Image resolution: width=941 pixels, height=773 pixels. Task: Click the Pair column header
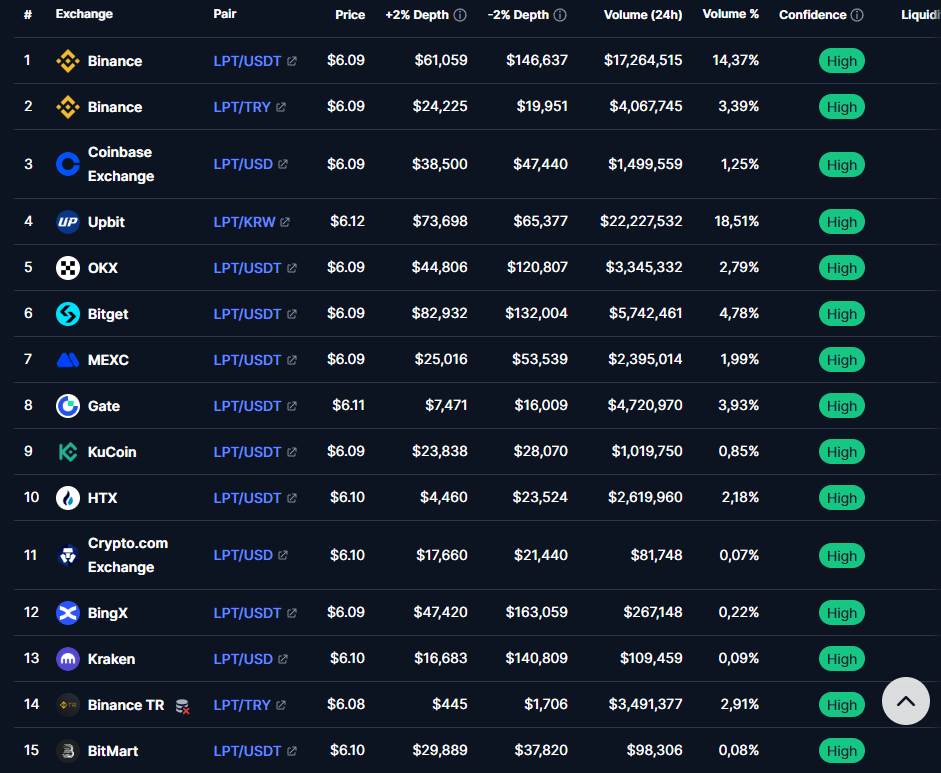[x=225, y=14]
